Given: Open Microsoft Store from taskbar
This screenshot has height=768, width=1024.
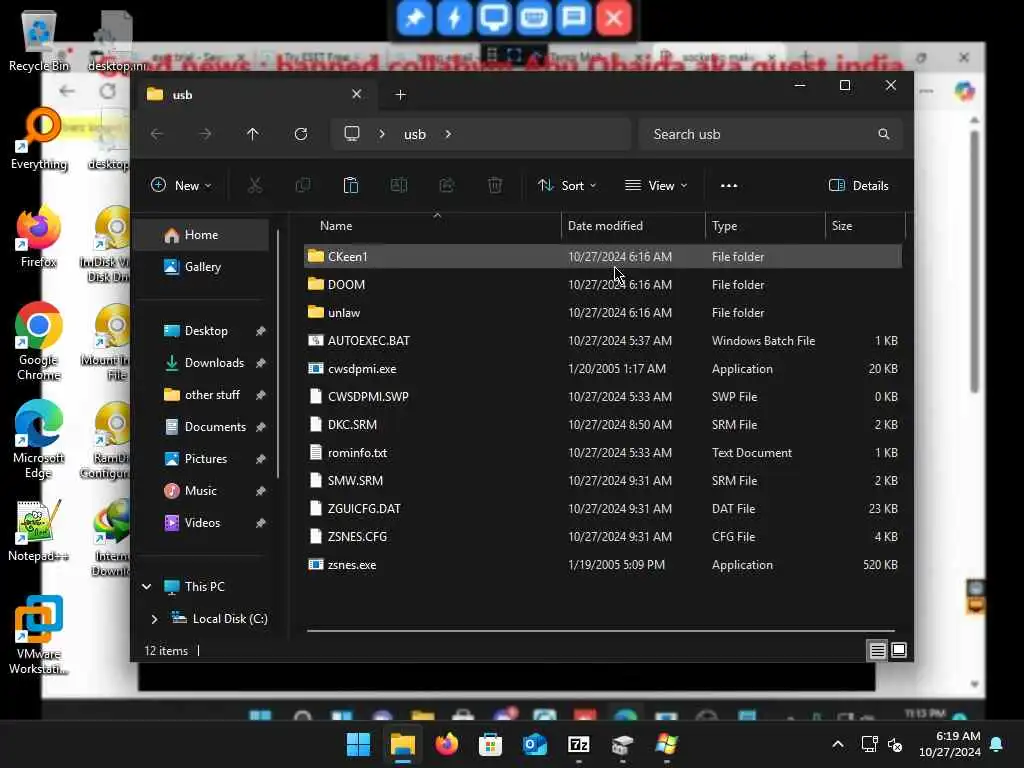Looking at the screenshot, I should coord(490,744).
